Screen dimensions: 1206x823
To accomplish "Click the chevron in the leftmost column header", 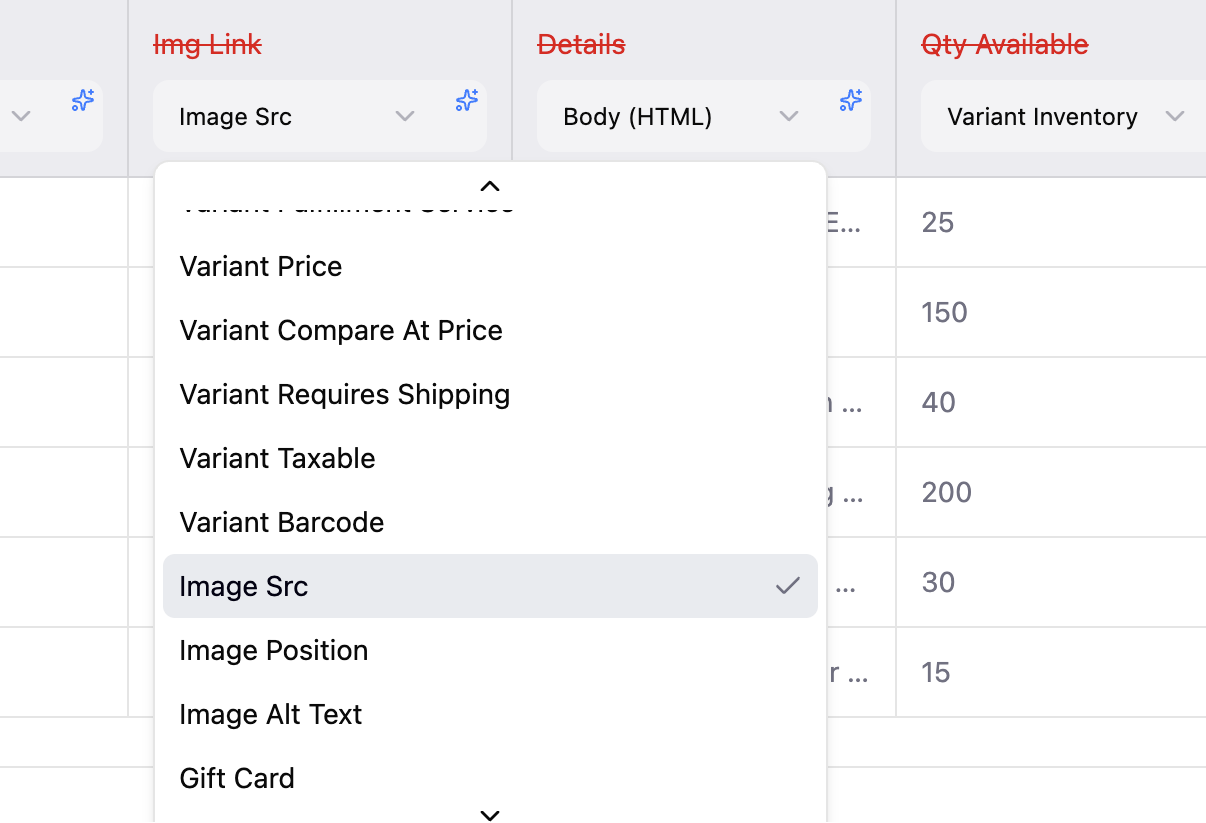I will coord(21,116).
